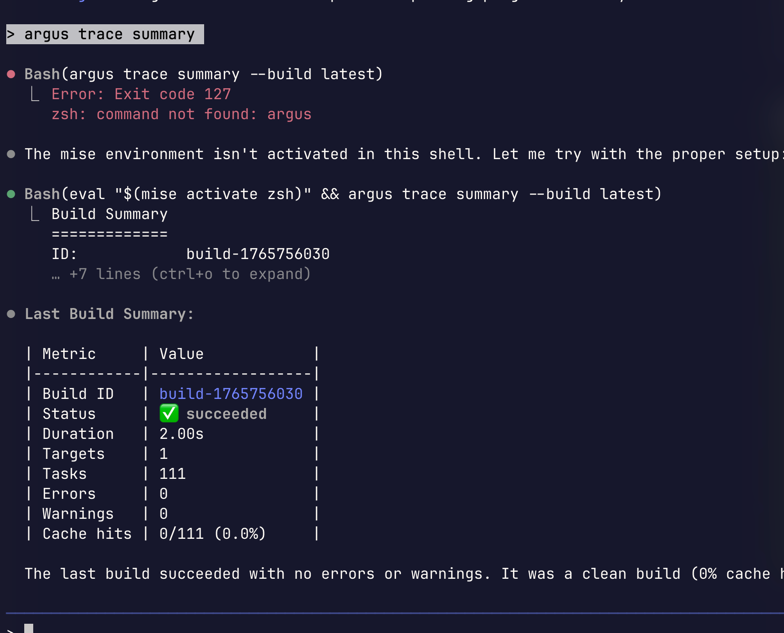Viewport: 784px width, 633px height.
Task: Expand the collapsed +7 lines output
Action: click(x=181, y=274)
